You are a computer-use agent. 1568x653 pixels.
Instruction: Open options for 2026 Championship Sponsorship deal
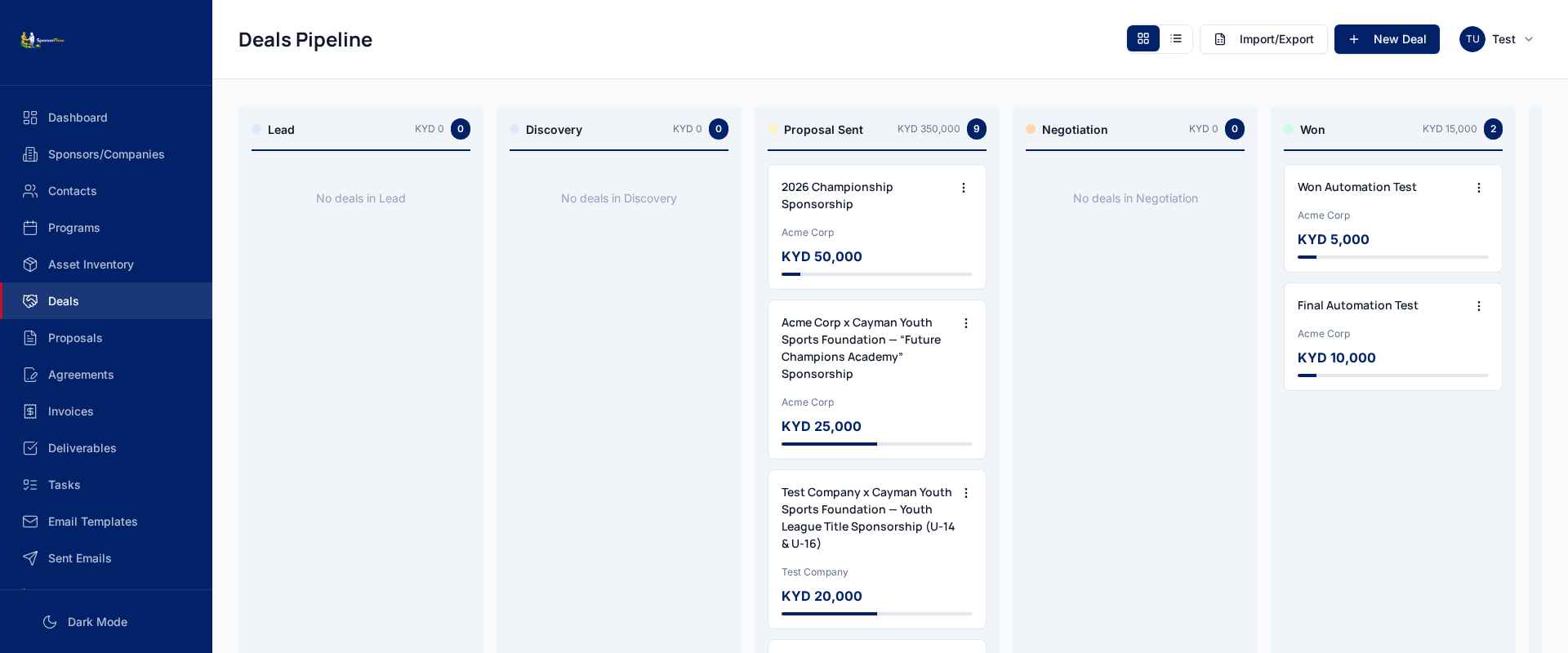964,188
